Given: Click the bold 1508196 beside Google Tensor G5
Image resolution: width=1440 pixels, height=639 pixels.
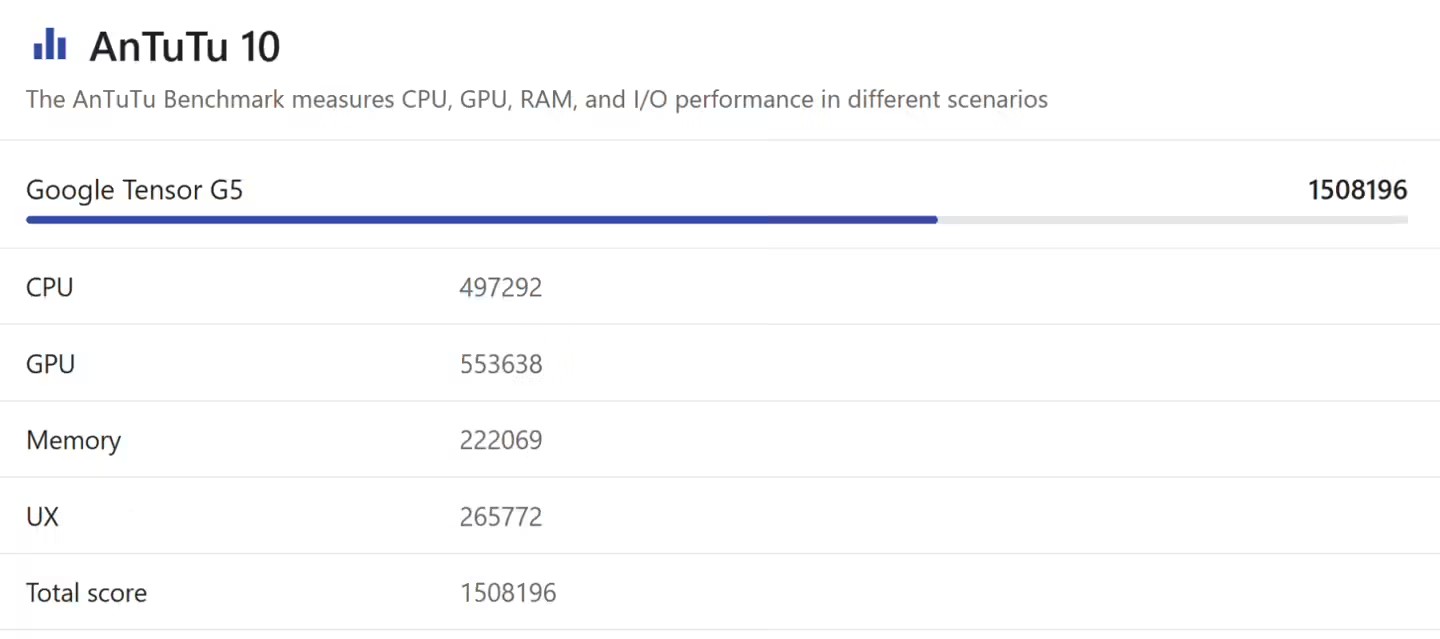Looking at the screenshot, I should pos(1357,190).
